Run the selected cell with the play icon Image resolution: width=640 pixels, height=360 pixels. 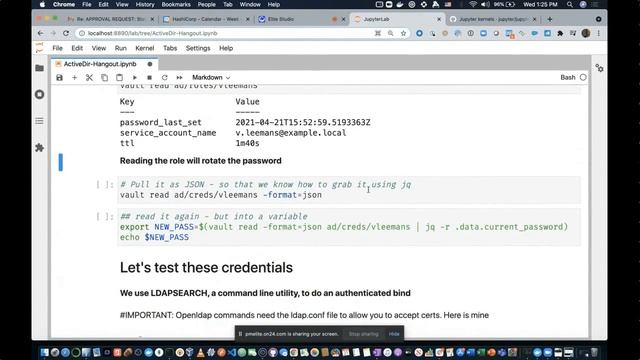(135, 78)
